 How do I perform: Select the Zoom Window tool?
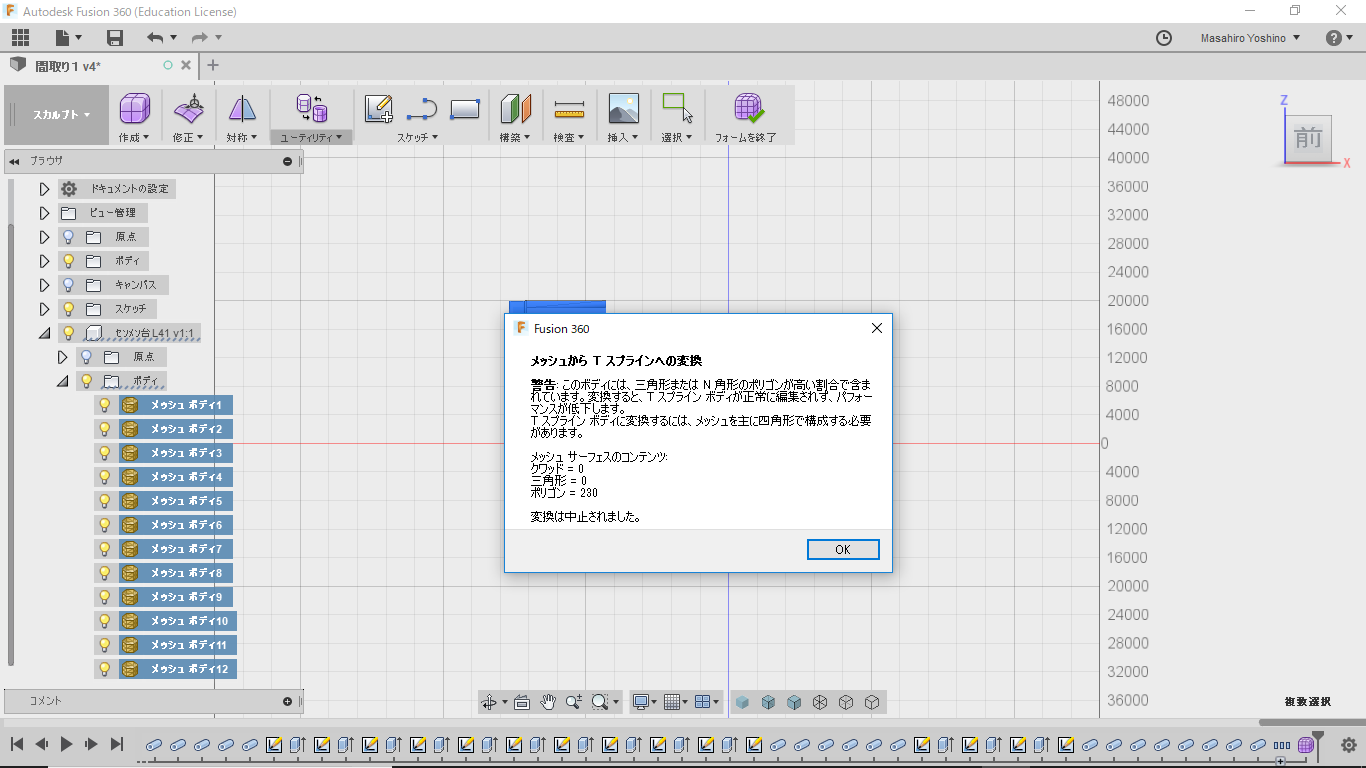(x=600, y=702)
